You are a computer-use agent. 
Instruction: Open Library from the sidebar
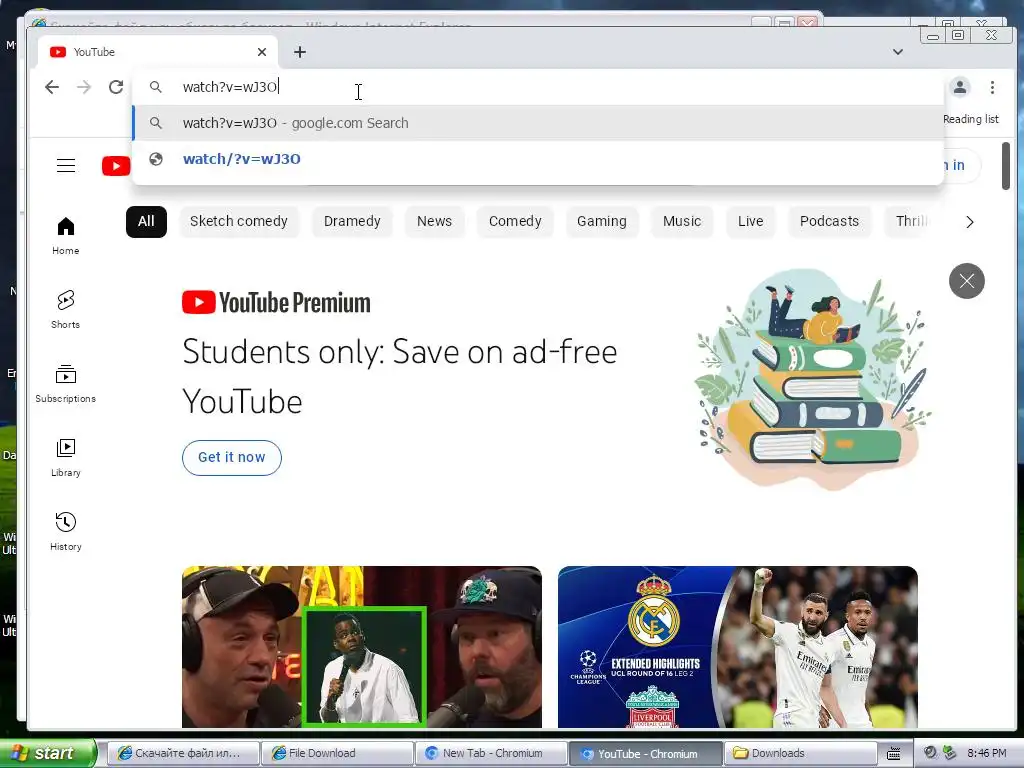coord(66,458)
